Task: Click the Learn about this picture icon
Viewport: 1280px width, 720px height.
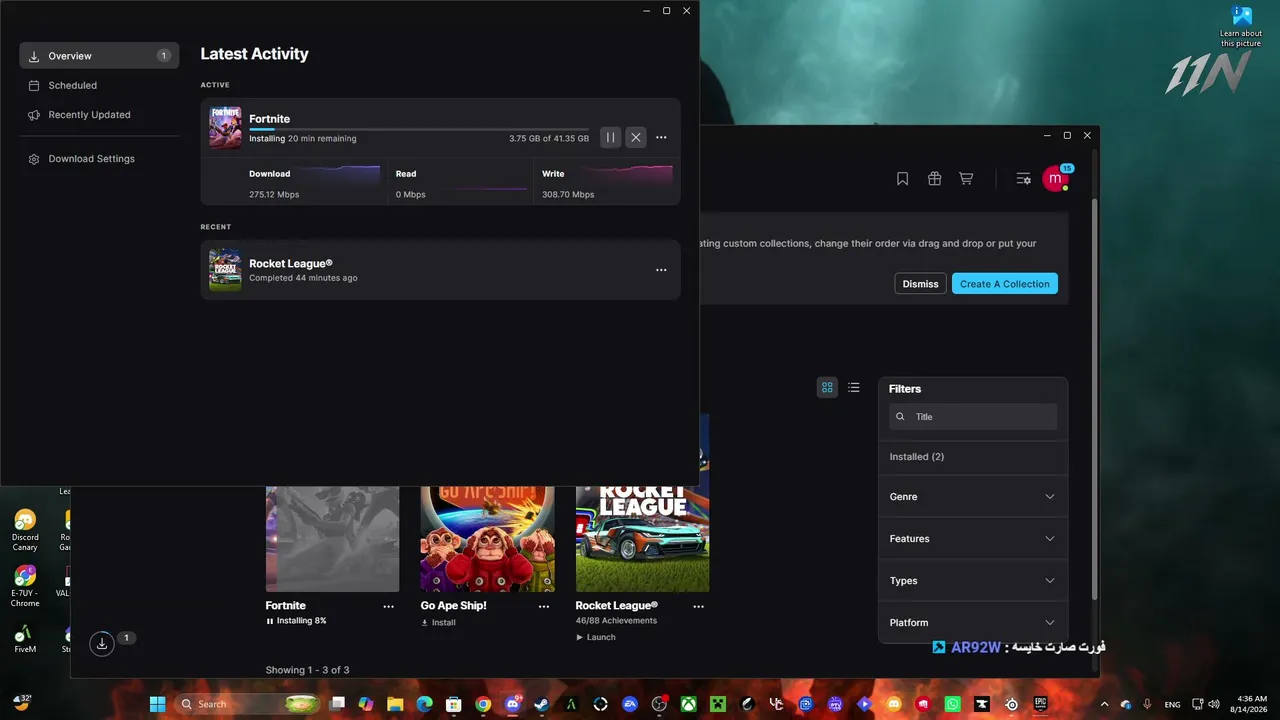Action: pyautogui.click(x=1241, y=27)
